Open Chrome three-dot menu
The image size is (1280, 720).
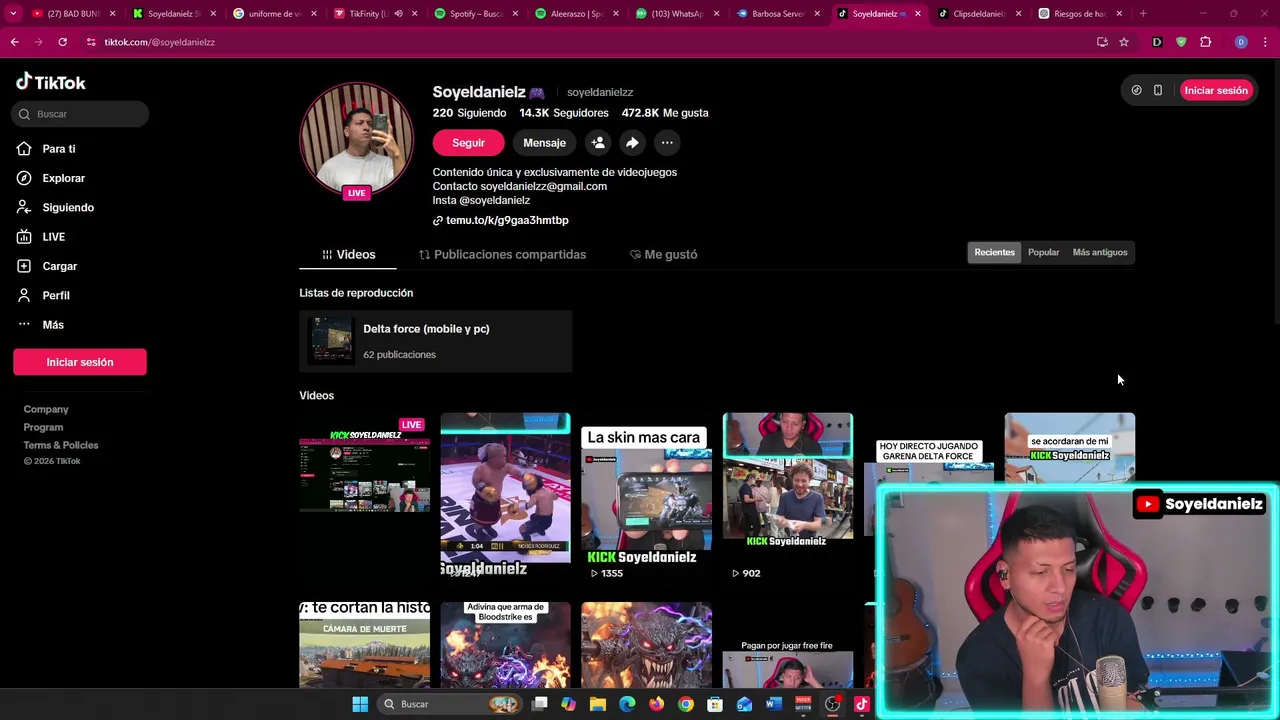click(1266, 42)
